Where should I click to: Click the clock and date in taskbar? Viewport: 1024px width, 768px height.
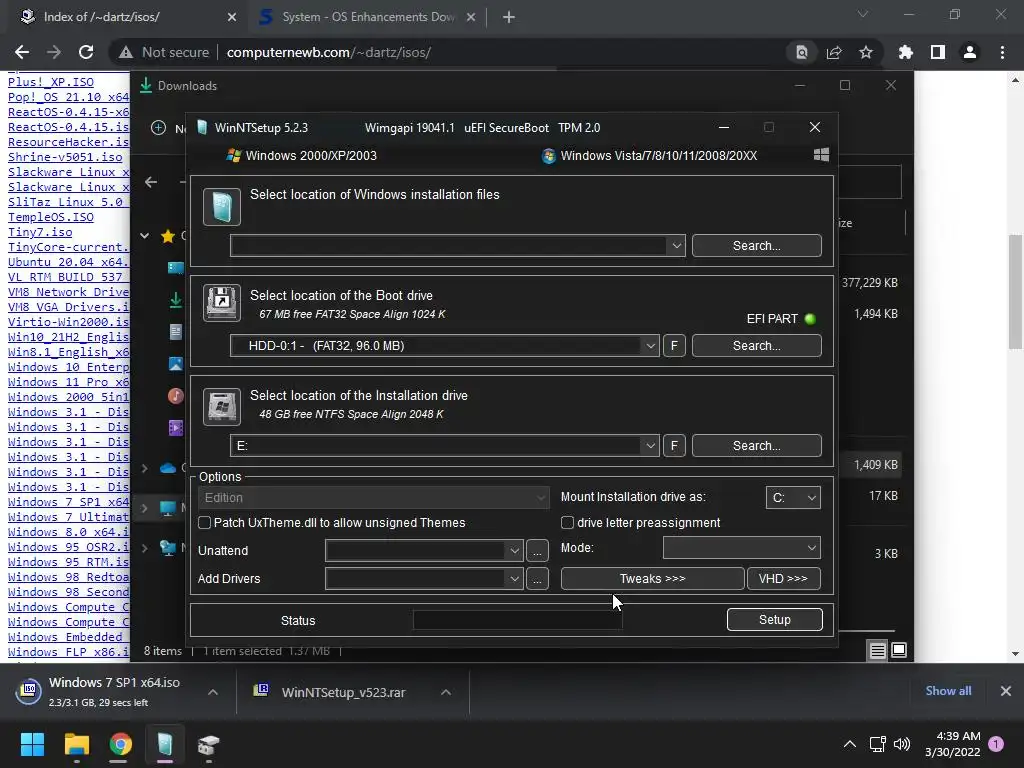(x=952, y=744)
